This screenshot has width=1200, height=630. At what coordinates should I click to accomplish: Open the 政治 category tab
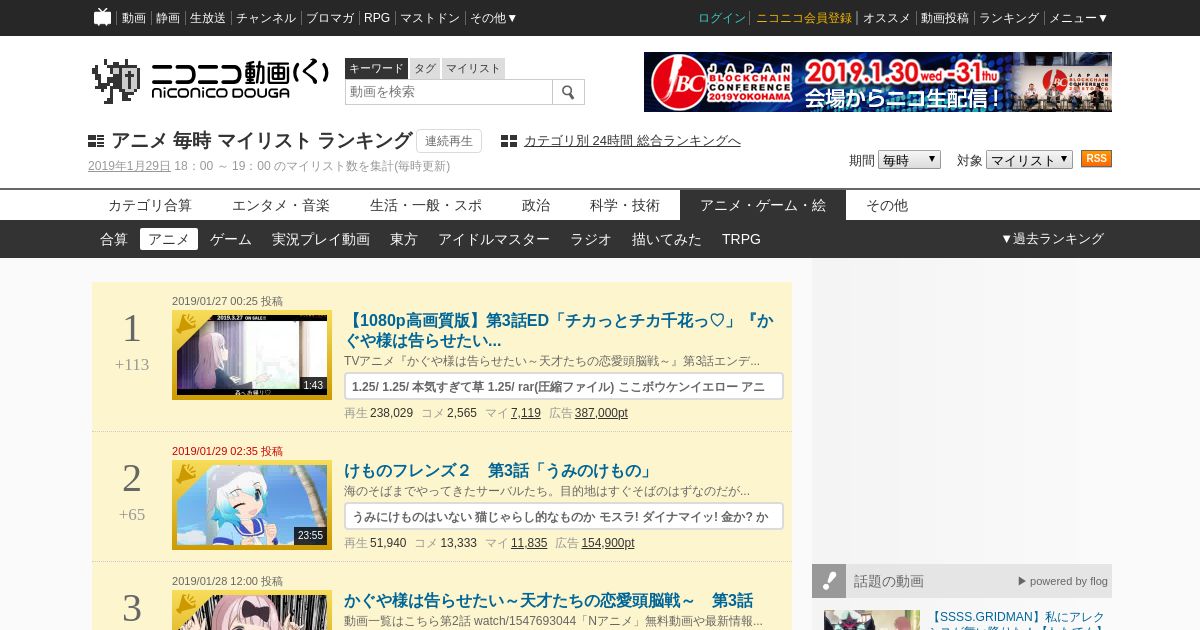pos(536,205)
